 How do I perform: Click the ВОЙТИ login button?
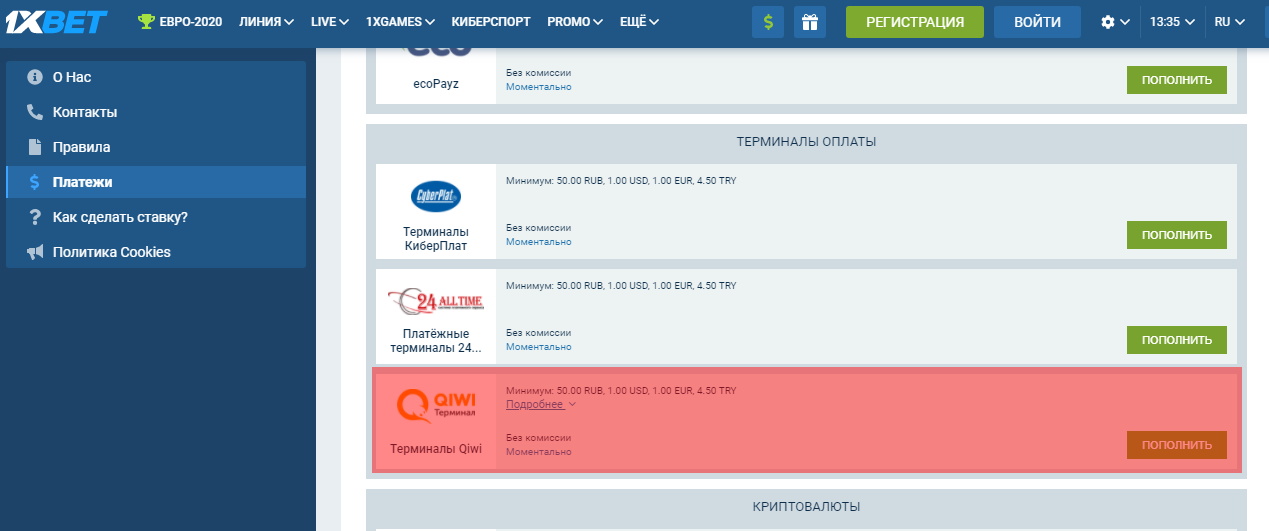tap(1037, 22)
